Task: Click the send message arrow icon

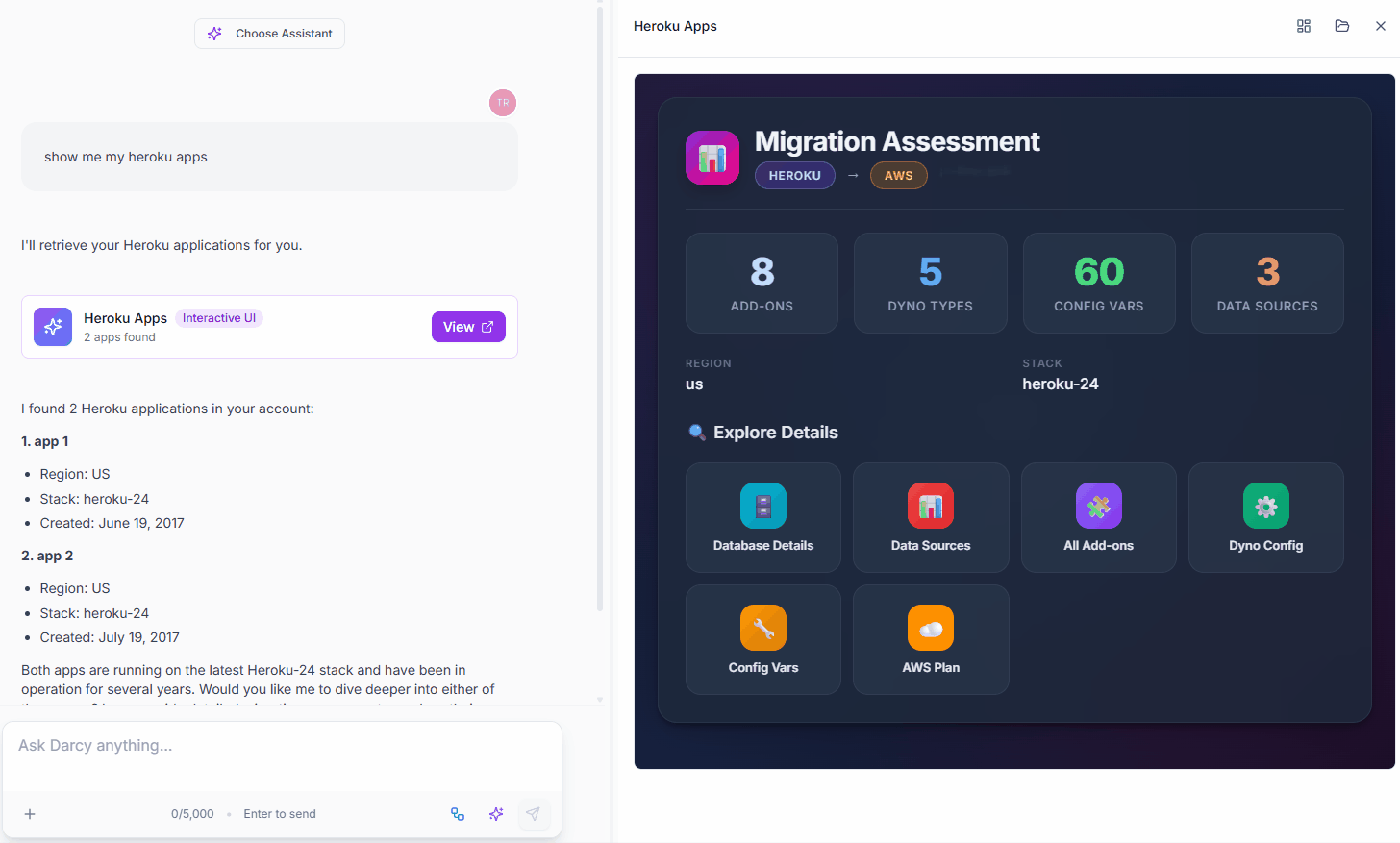Action: (533, 814)
